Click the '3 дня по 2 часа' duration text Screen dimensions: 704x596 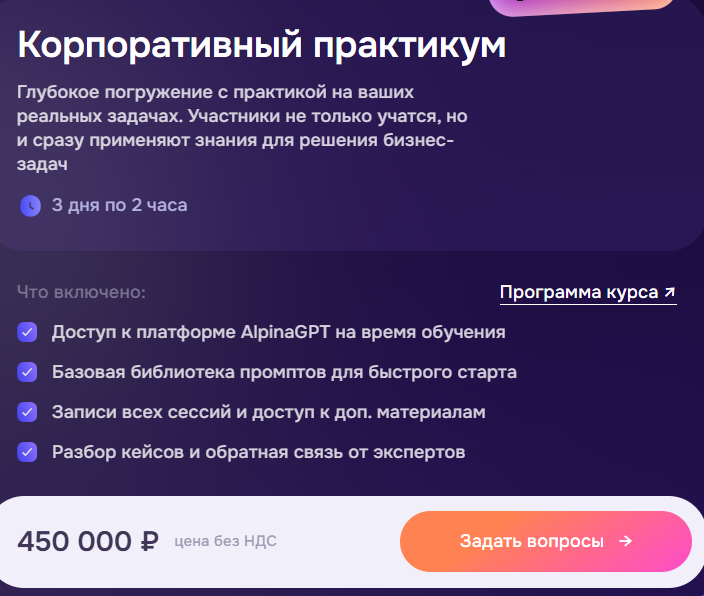click(119, 206)
